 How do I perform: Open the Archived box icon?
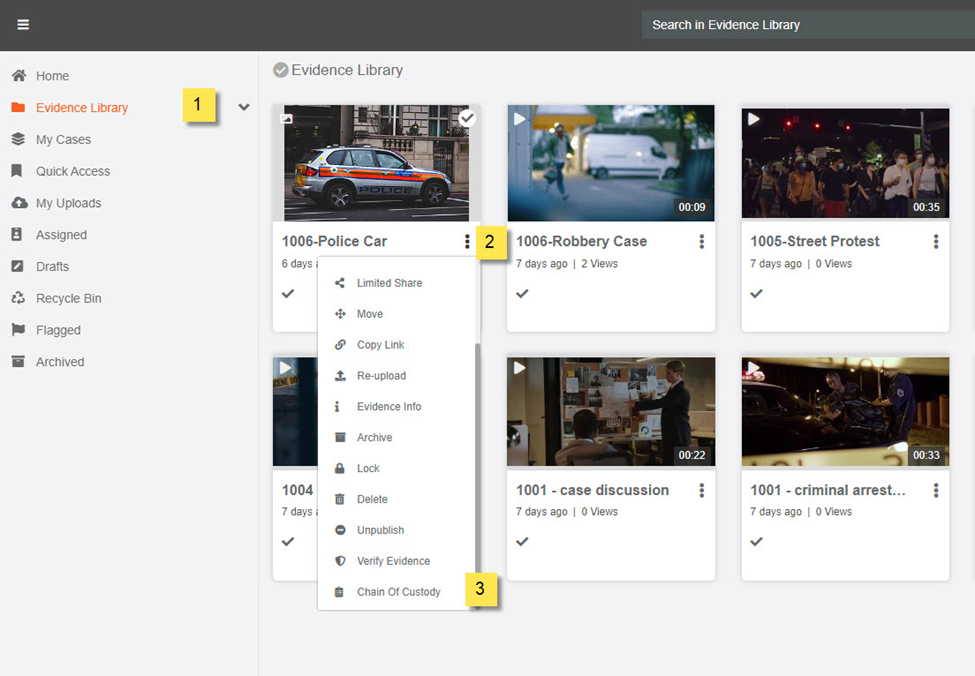20,361
